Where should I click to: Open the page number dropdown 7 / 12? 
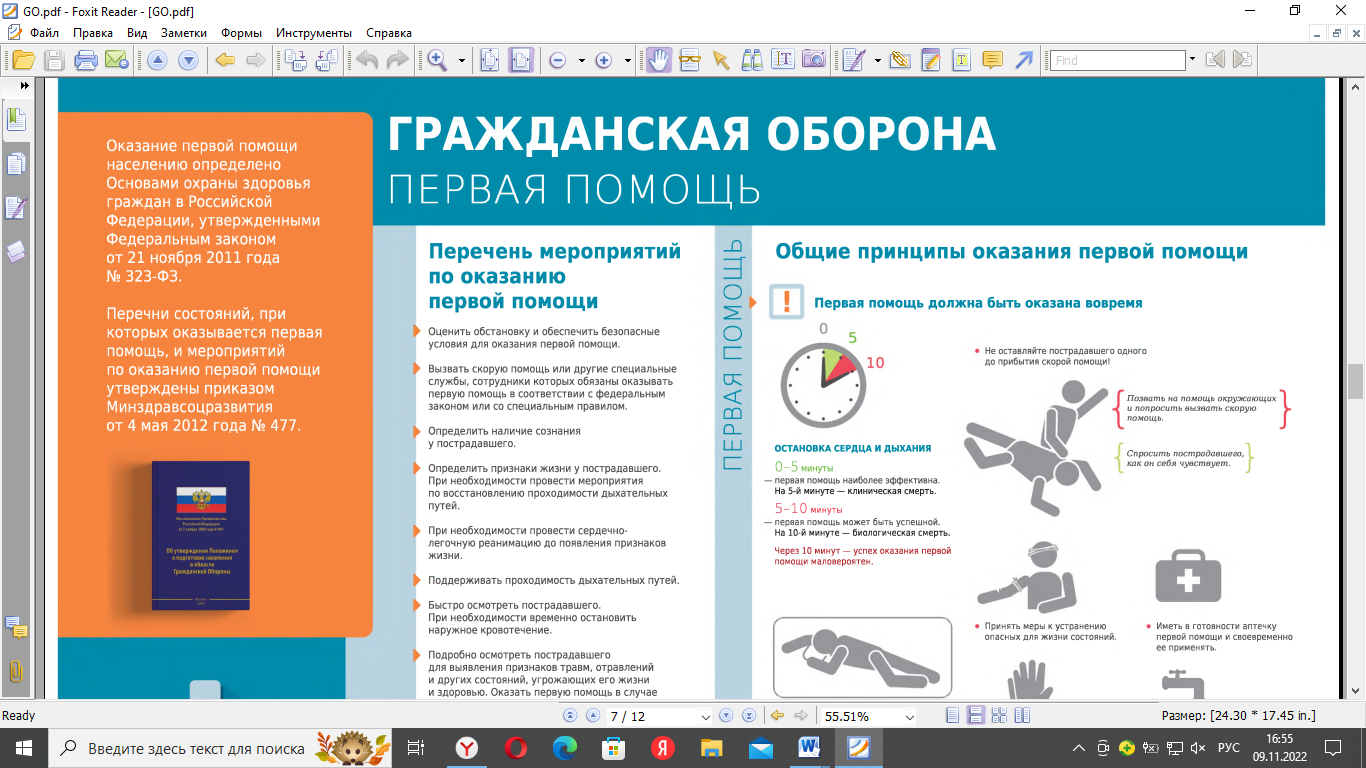pos(706,717)
